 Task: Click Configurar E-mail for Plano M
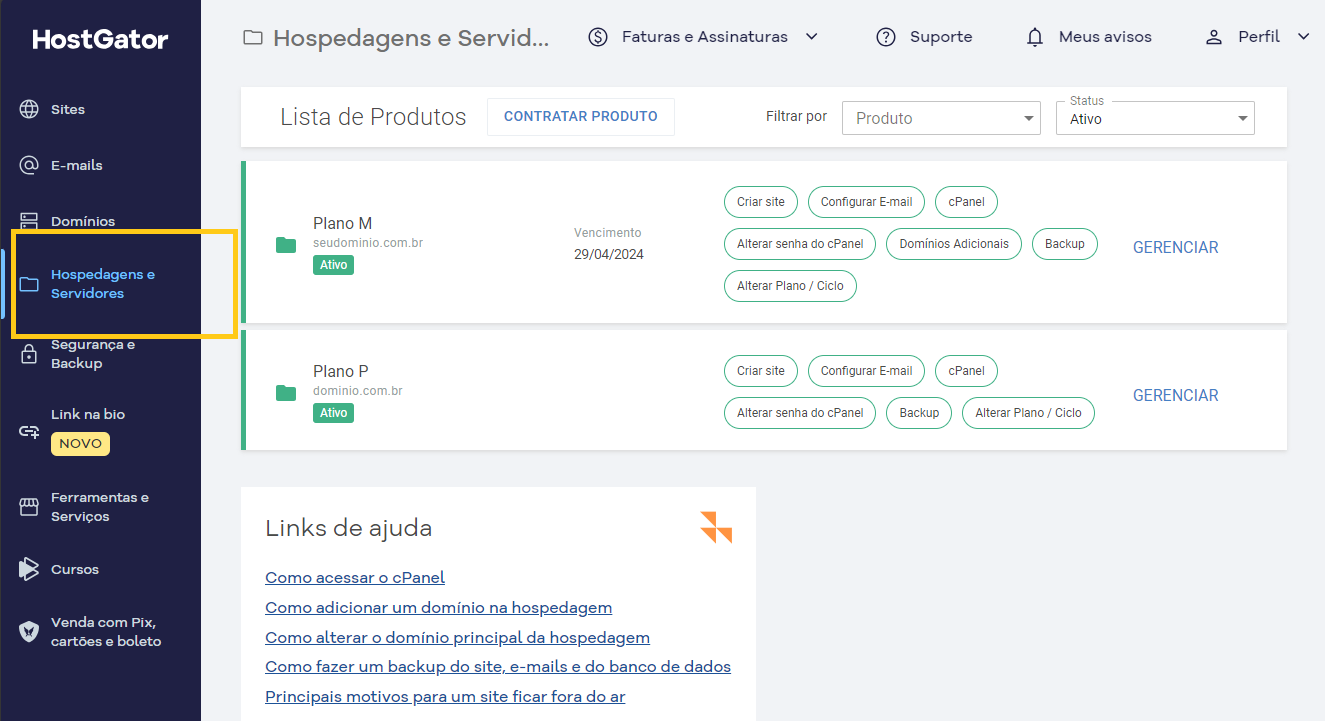867,202
